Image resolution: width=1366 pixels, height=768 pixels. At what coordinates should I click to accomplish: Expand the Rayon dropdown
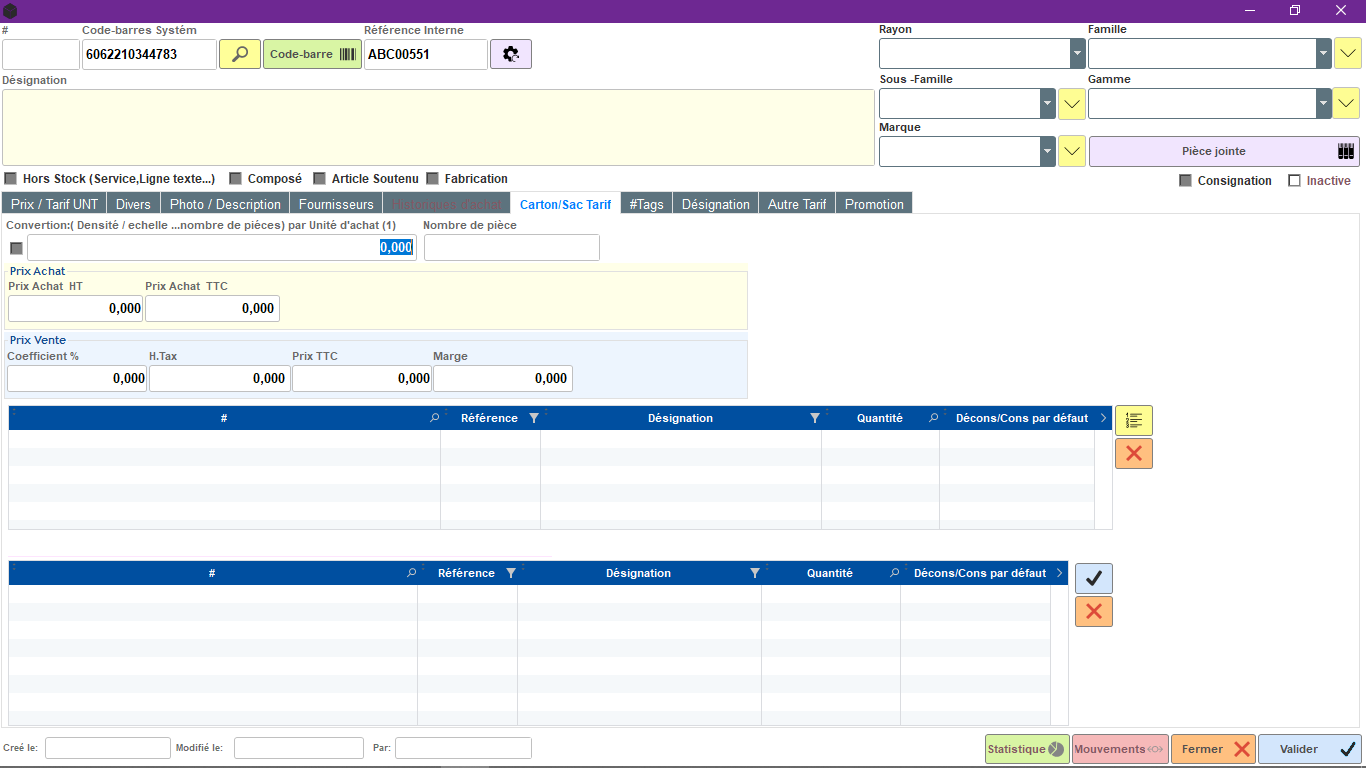point(1077,53)
